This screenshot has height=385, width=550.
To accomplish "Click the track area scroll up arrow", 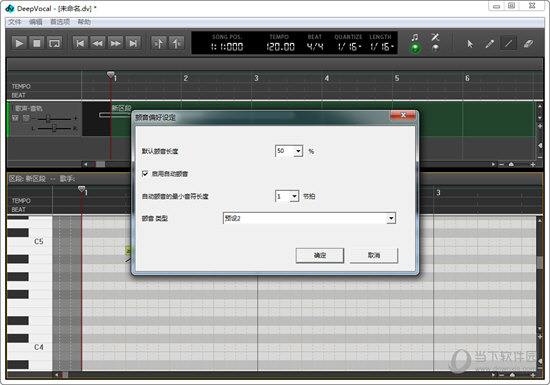I will (x=540, y=106).
